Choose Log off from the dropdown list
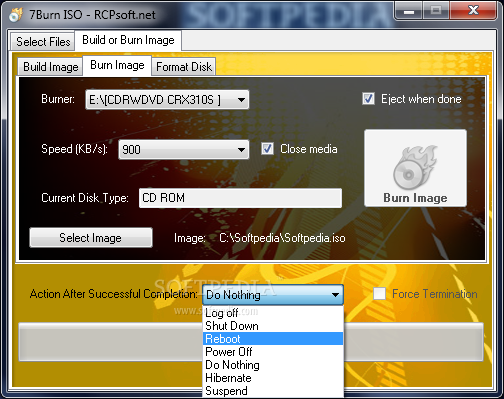This screenshot has width=504, height=399. click(x=273, y=313)
